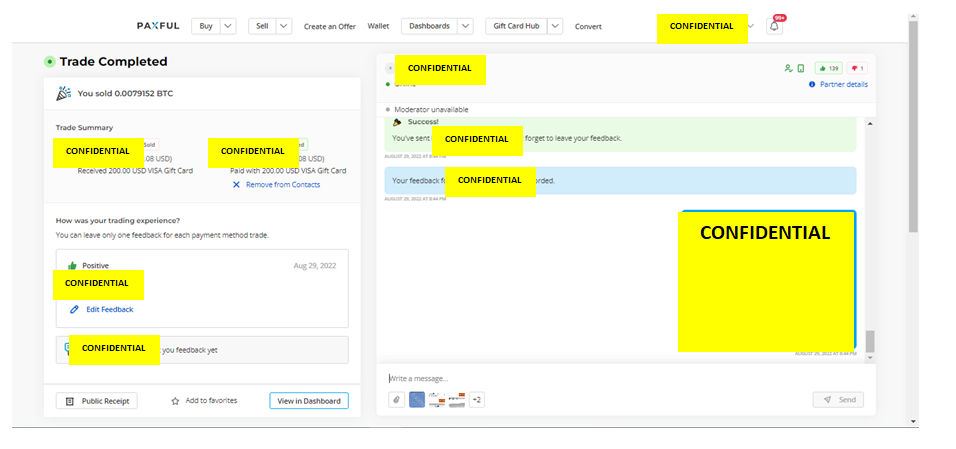This screenshot has width=956, height=449.
Task: Click the Write a message field
Action: click(626, 378)
